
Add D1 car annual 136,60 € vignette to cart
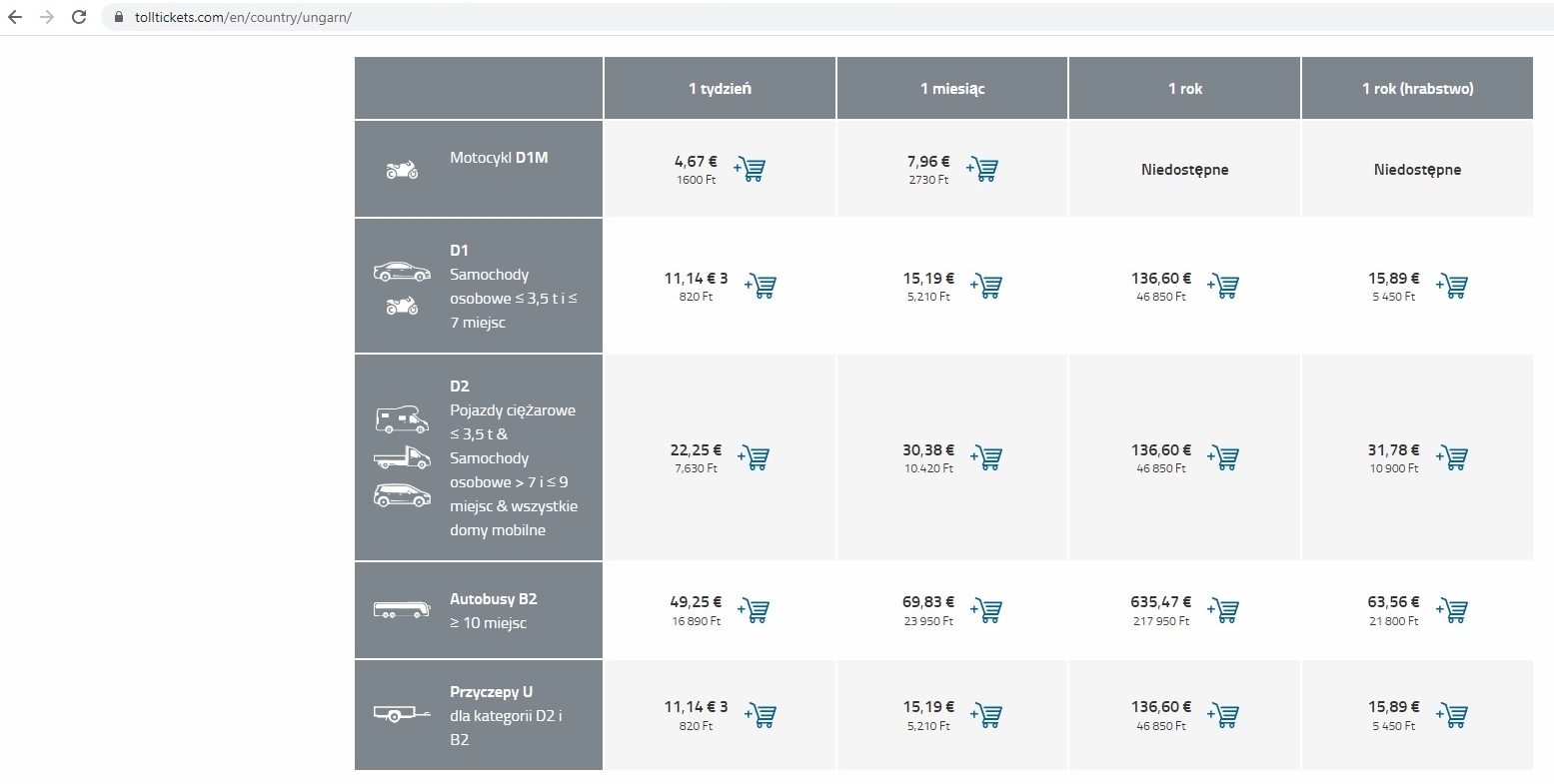coord(1224,287)
